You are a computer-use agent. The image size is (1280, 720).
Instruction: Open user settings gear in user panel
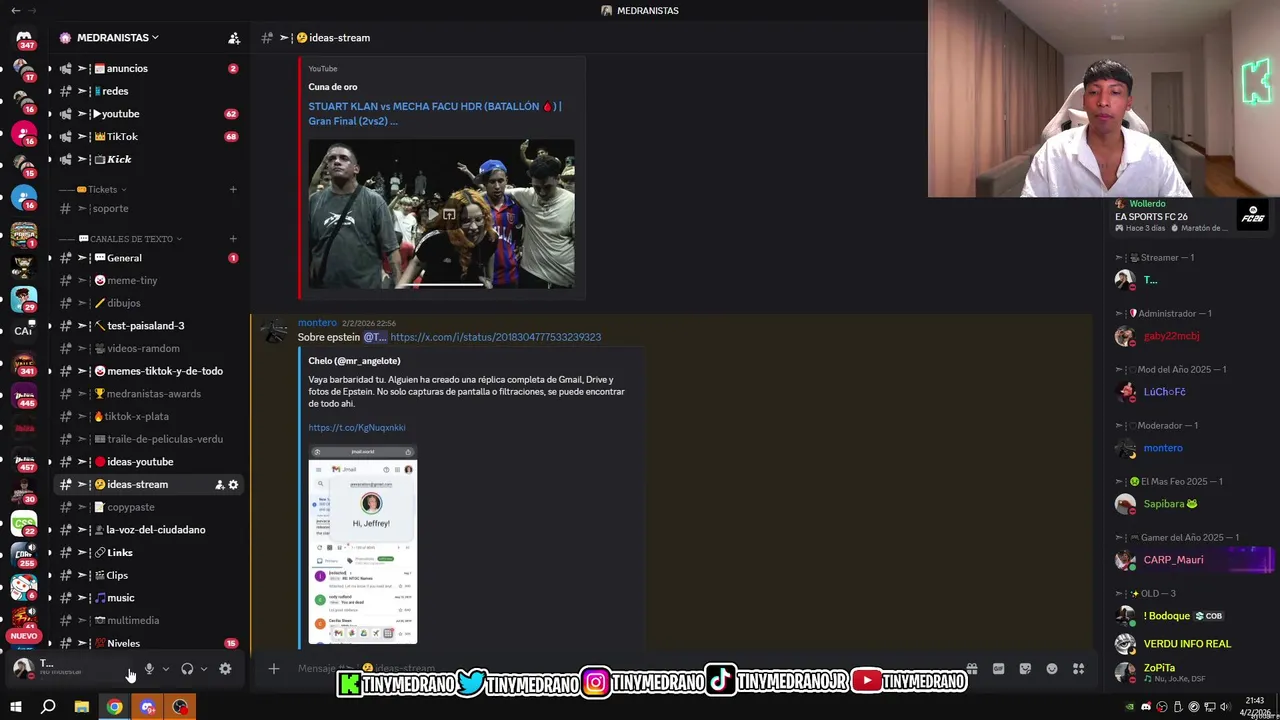click(225, 669)
